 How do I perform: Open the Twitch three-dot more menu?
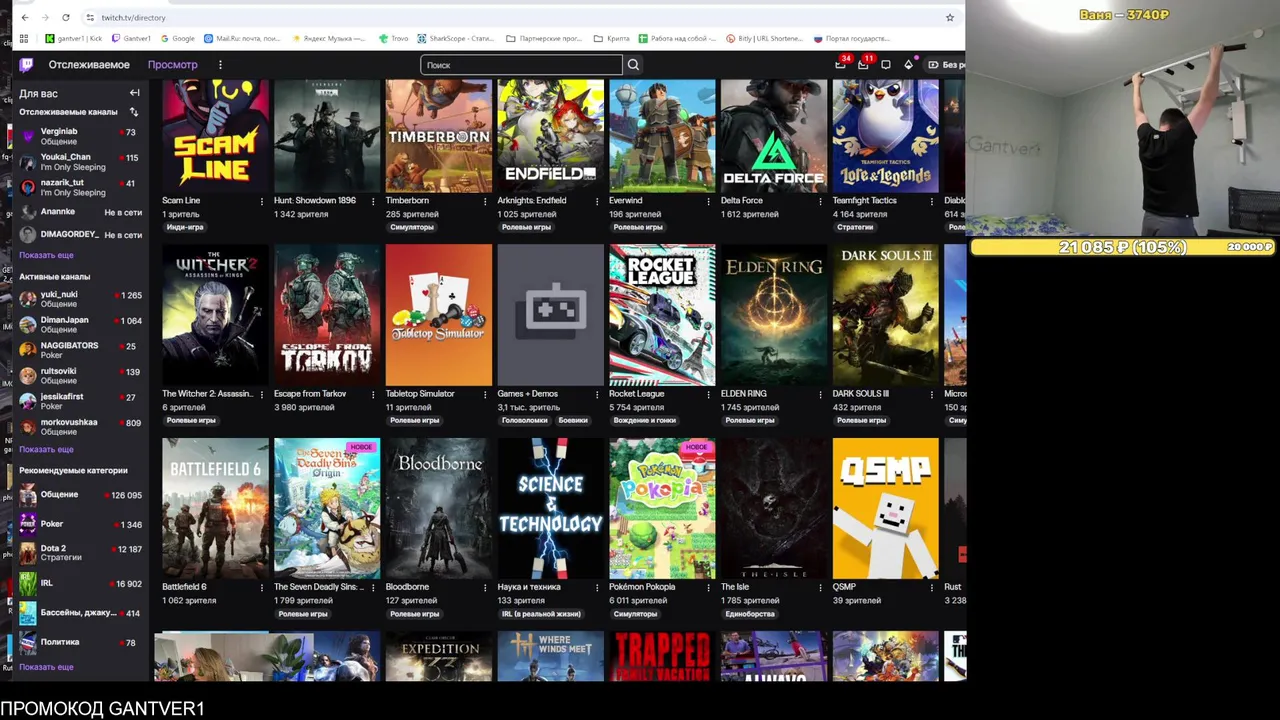pyautogui.click(x=220, y=65)
